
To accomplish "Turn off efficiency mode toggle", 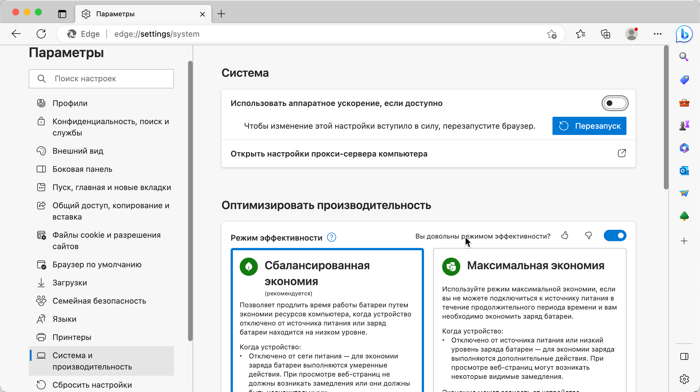I will (x=615, y=235).
